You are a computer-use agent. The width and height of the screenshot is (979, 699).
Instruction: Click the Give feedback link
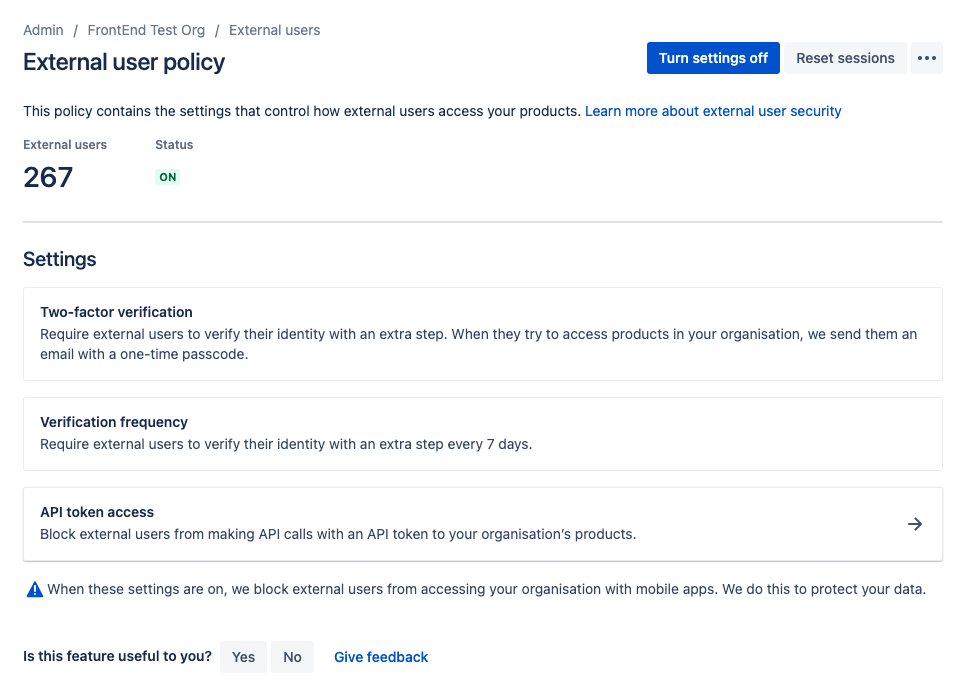(x=381, y=657)
